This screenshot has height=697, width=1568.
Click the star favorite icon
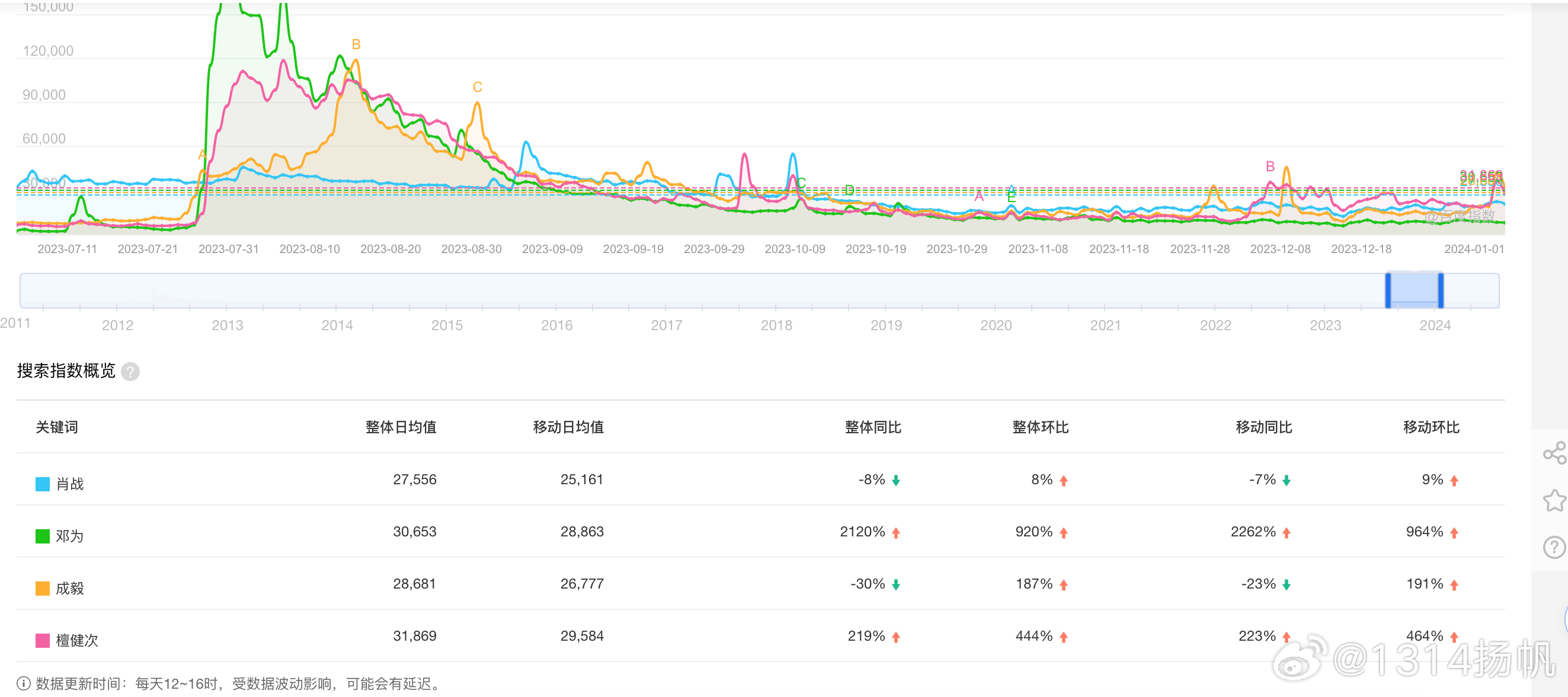(1554, 500)
